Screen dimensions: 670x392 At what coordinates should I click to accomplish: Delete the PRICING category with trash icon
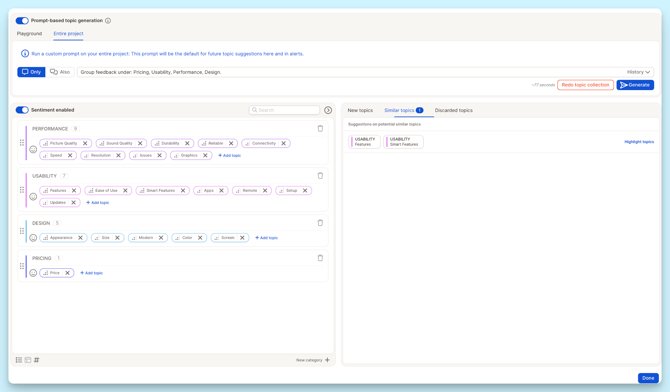(320, 258)
